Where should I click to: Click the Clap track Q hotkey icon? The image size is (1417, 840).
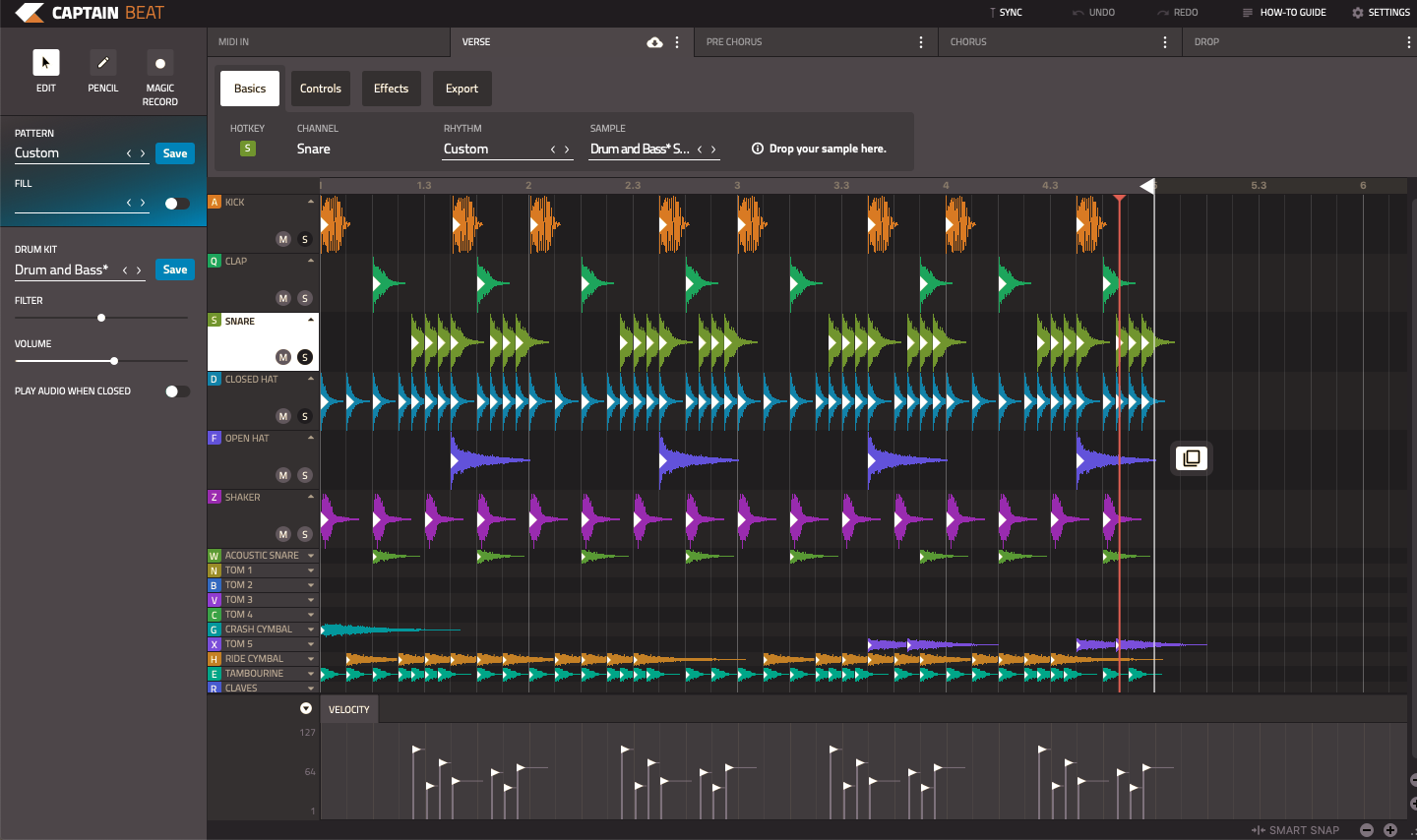click(x=215, y=261)
